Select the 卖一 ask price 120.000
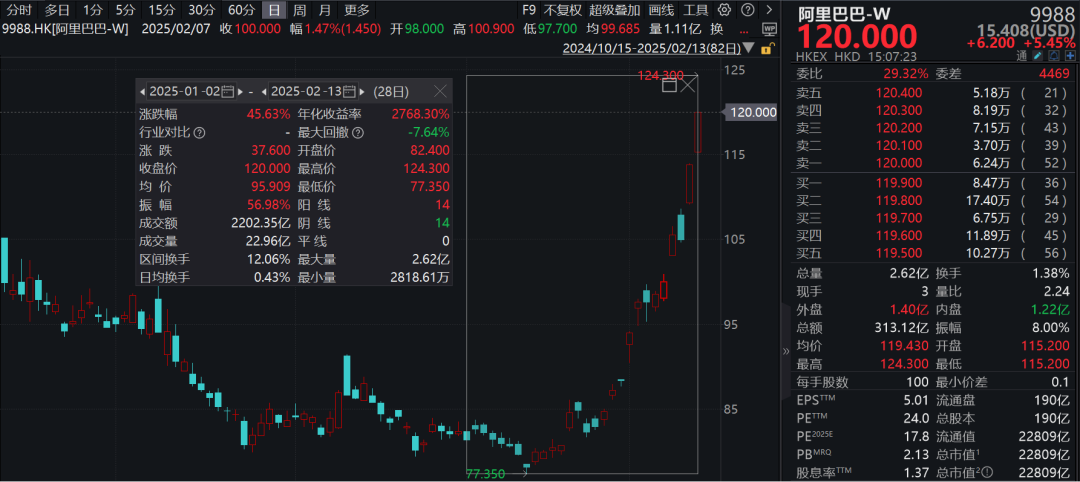This screenshot has width=1080, height=482. 899,163
